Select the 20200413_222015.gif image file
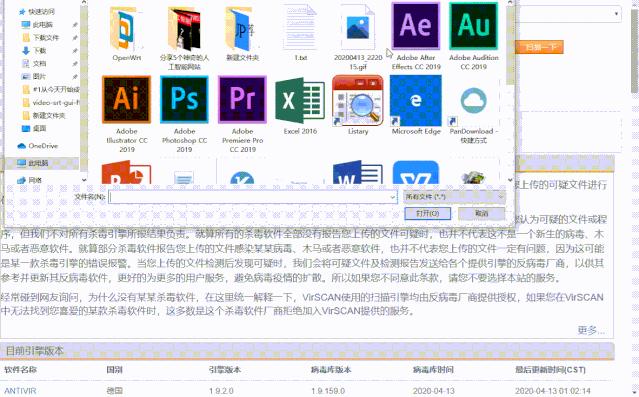The height and width of the screenshot is (397, 639). point(358,28)
